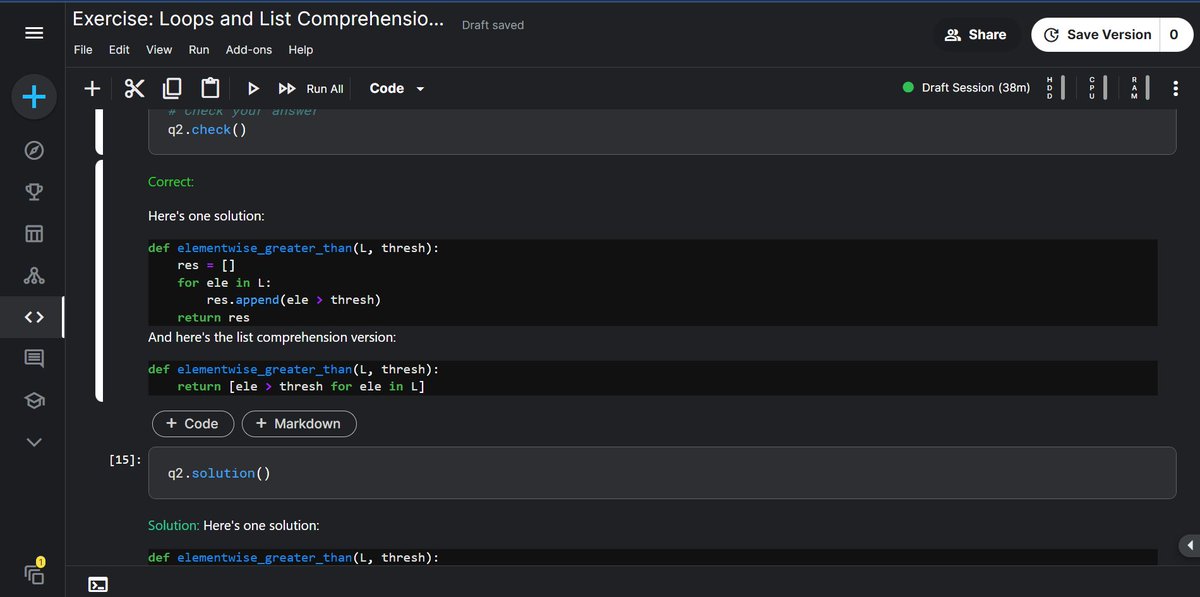Cut the selected cell with scissors
The height and width of the screenshot is (597, 1200).
tap(134, 88)
